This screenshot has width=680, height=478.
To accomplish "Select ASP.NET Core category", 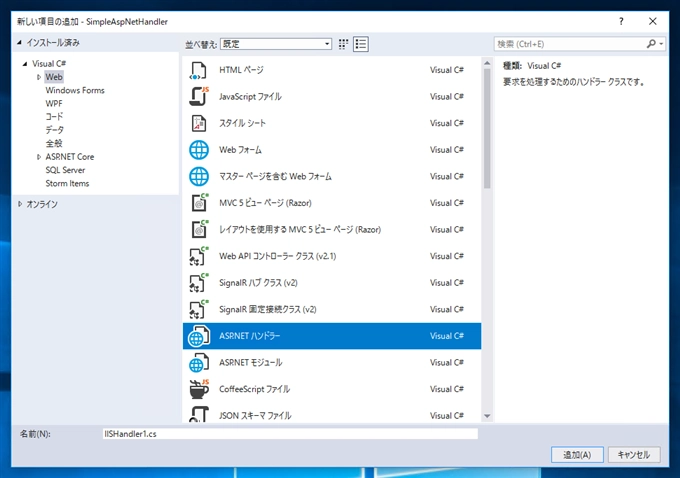I will click(x=70, y=157).
